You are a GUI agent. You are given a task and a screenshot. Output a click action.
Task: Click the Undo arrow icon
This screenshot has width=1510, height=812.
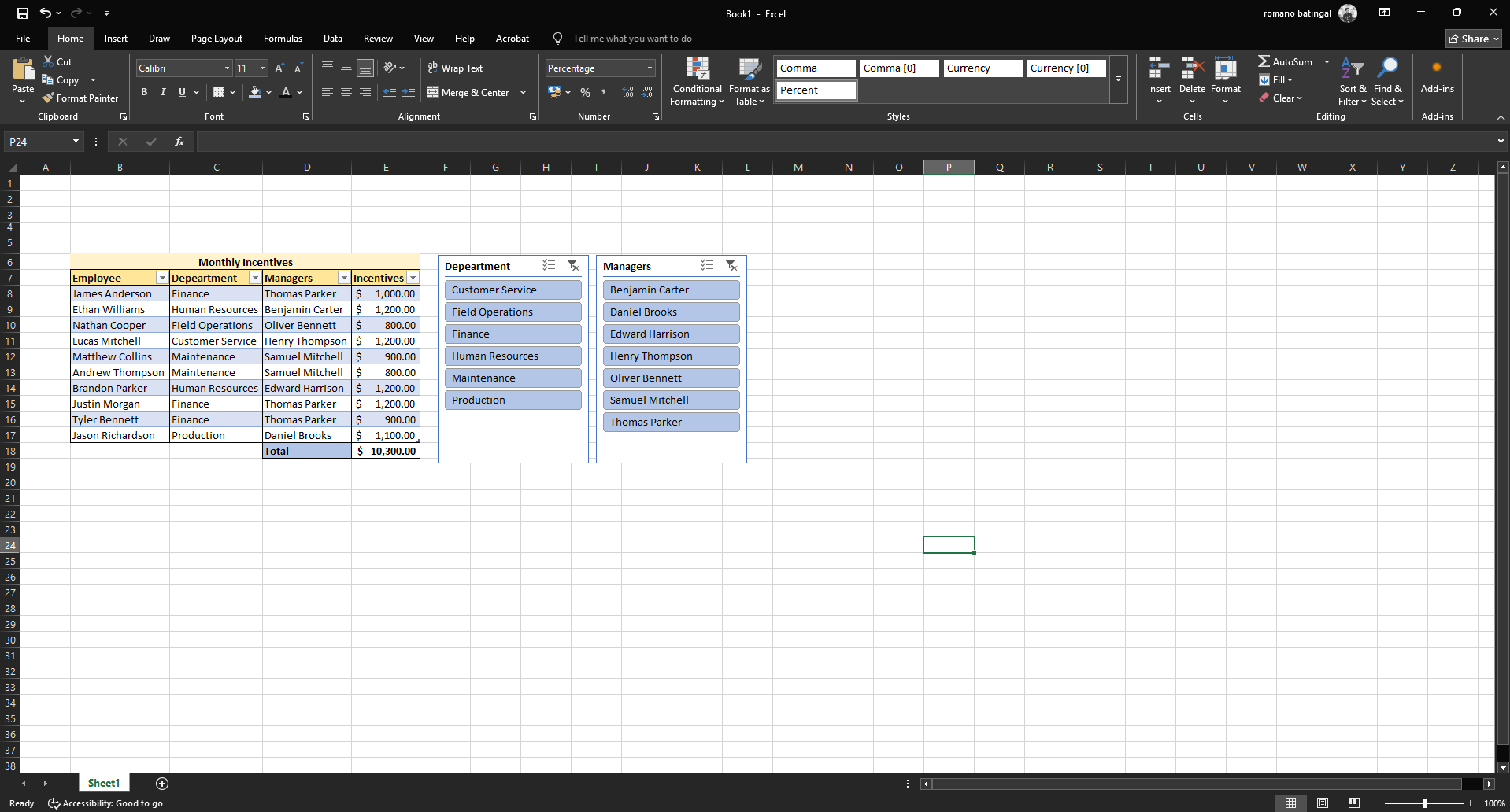46,13
